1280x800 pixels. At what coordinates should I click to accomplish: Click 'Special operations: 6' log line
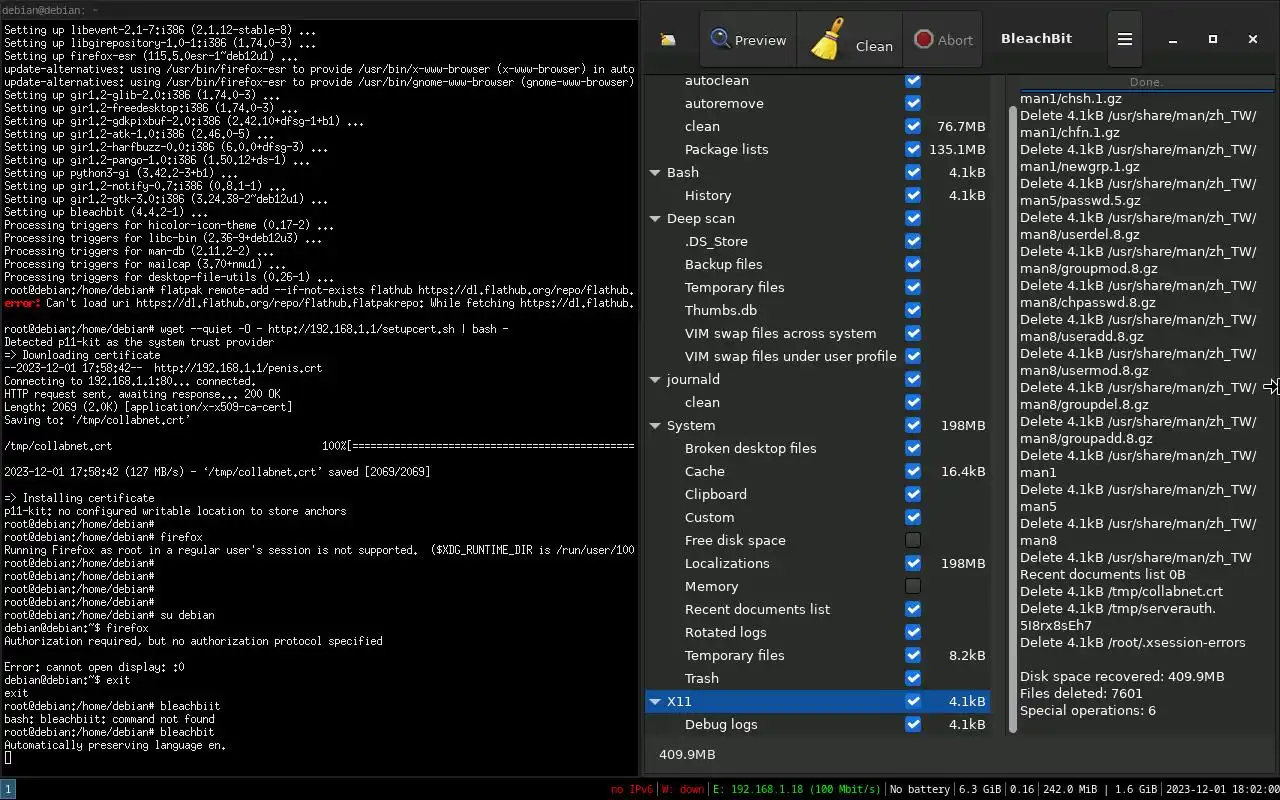[x=1088, y=710]
